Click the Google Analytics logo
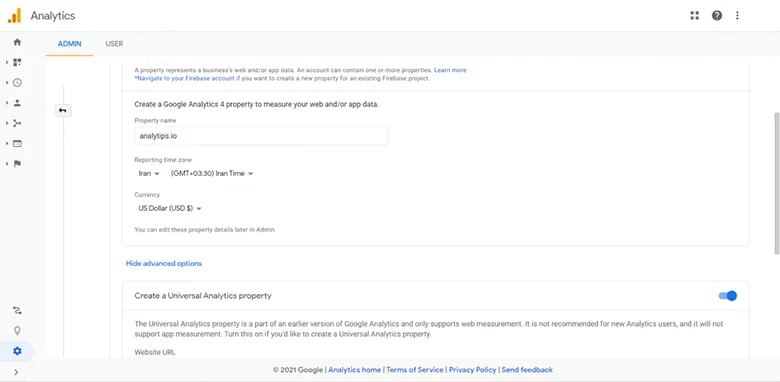Screen dimensions: 780x382 (x=14, y=15)
